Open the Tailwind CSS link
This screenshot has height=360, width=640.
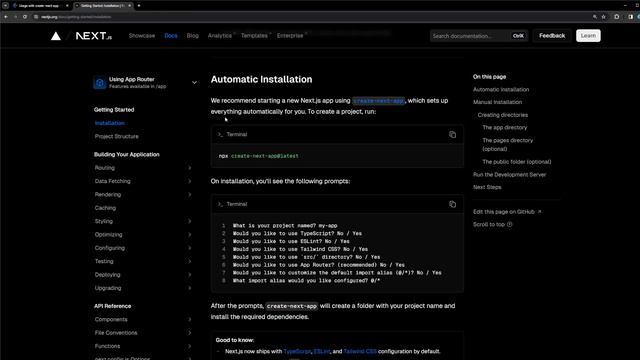(x=360, y=351)
